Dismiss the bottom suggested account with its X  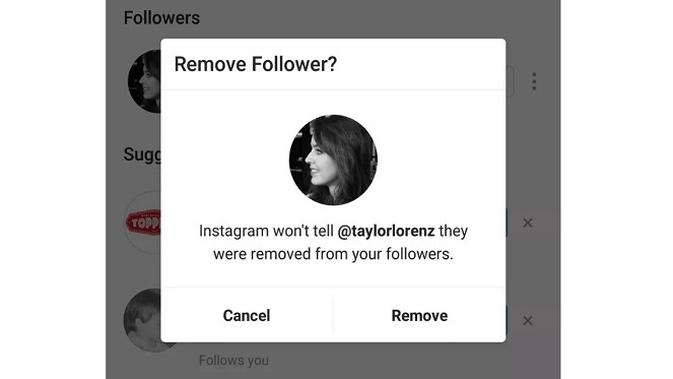[x=527, y=320]
